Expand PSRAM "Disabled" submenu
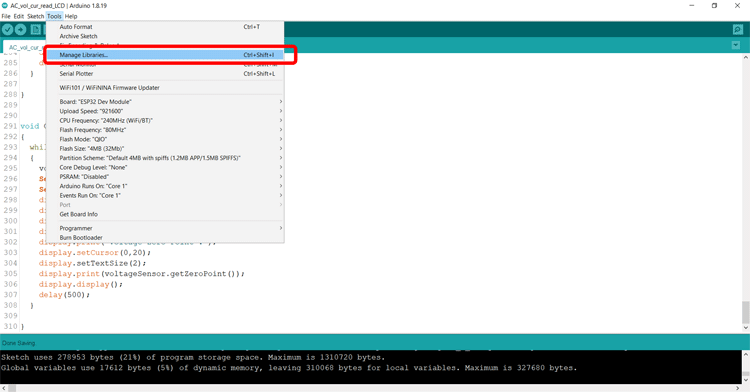750x392 pixels. (x=165, y=176)
